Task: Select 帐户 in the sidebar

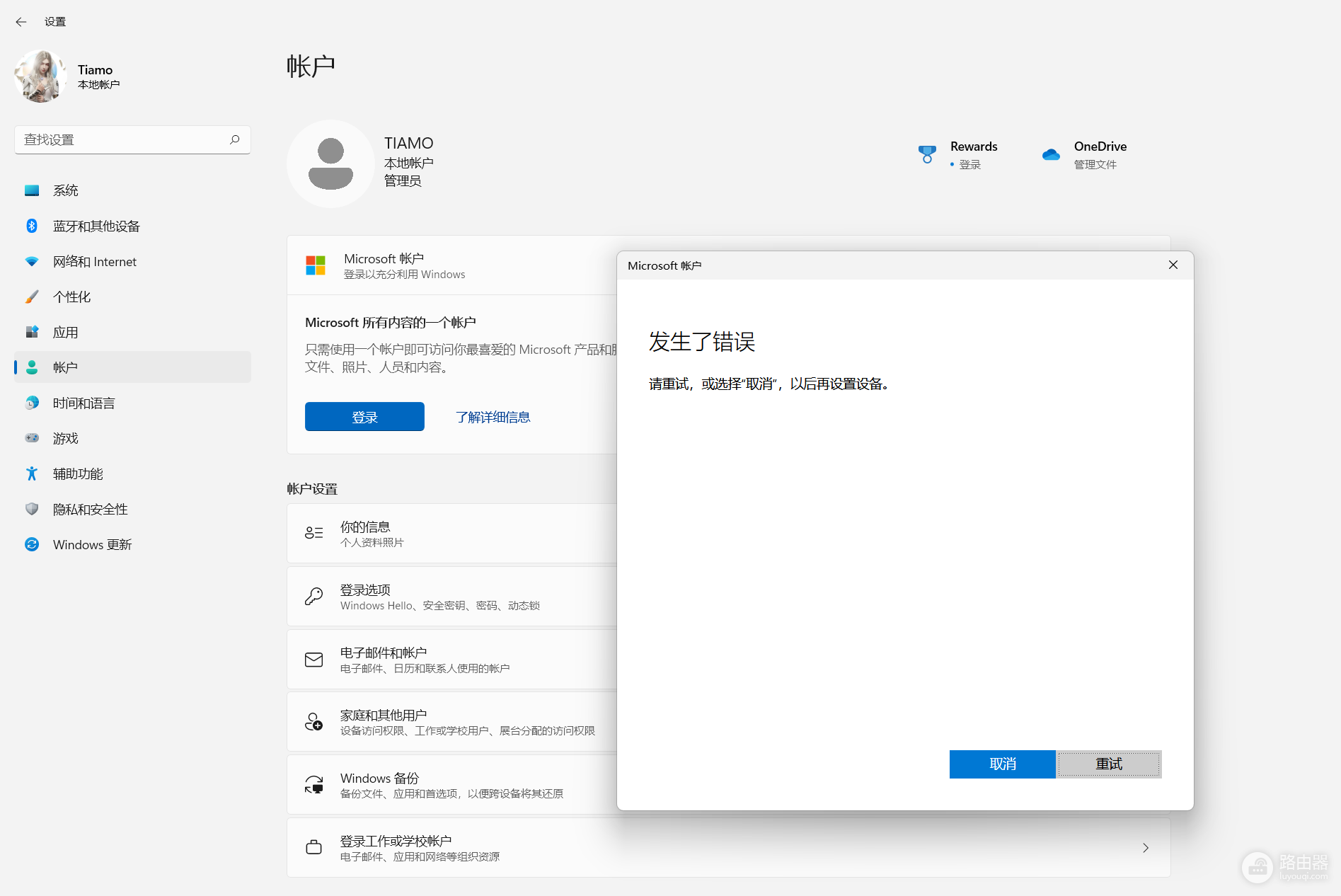Action: point(132,367)
